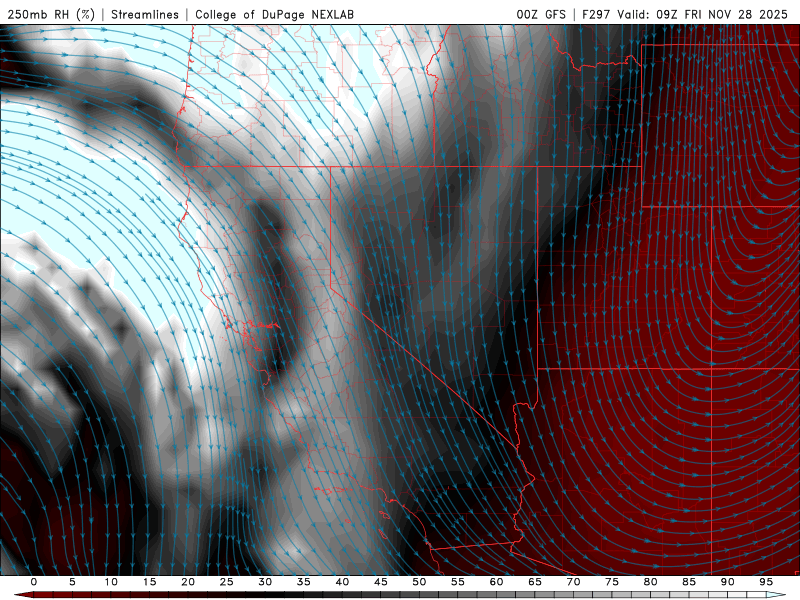Click the colorbar label '20'

pyautogui.click(x=188, y=582)
